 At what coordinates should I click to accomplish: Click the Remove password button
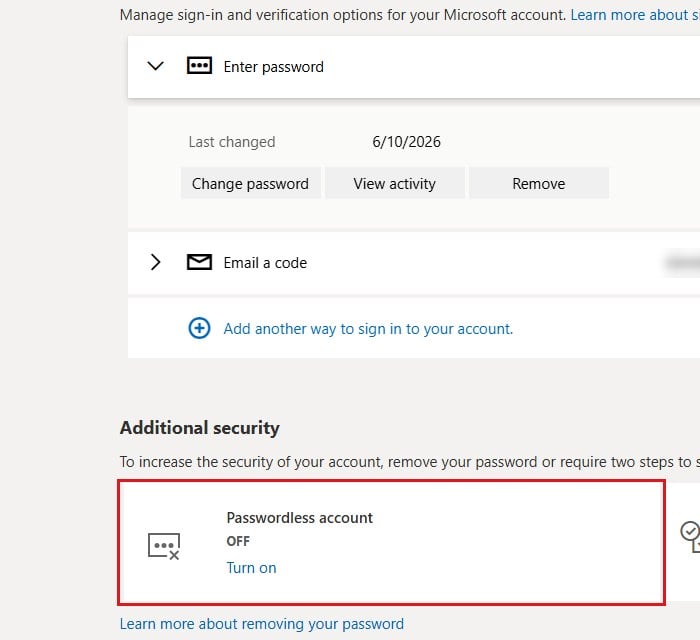tap(539, 183)
